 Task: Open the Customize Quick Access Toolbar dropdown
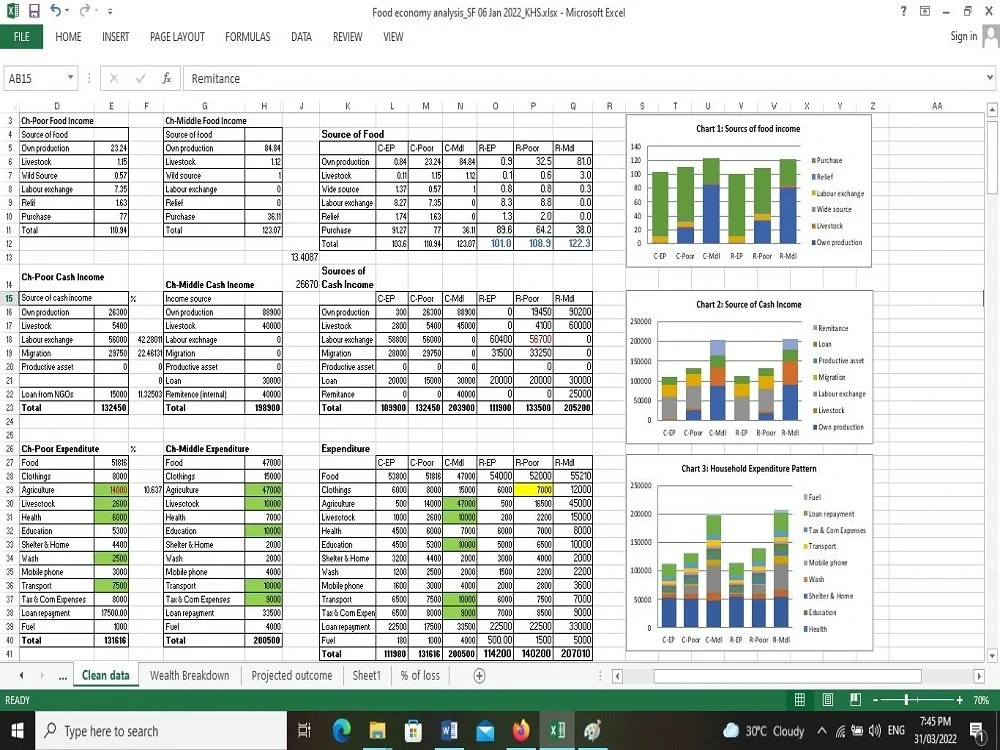pyautogui.click(x=110, y=11)
